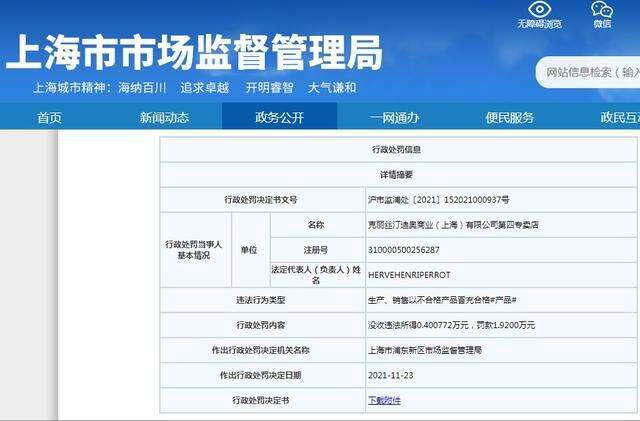Go to the 首页 menu item
The width and height of the screenshot is (640, 421).
pos(49,118)
